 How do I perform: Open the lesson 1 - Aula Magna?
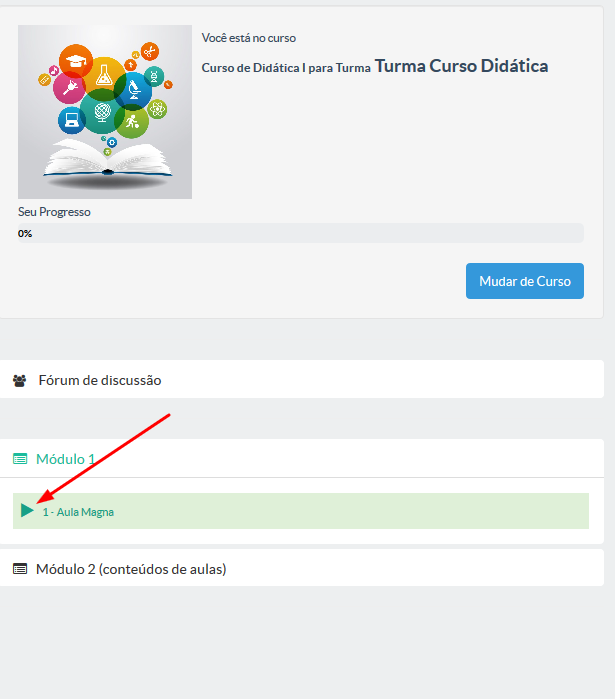coord(78,512)
